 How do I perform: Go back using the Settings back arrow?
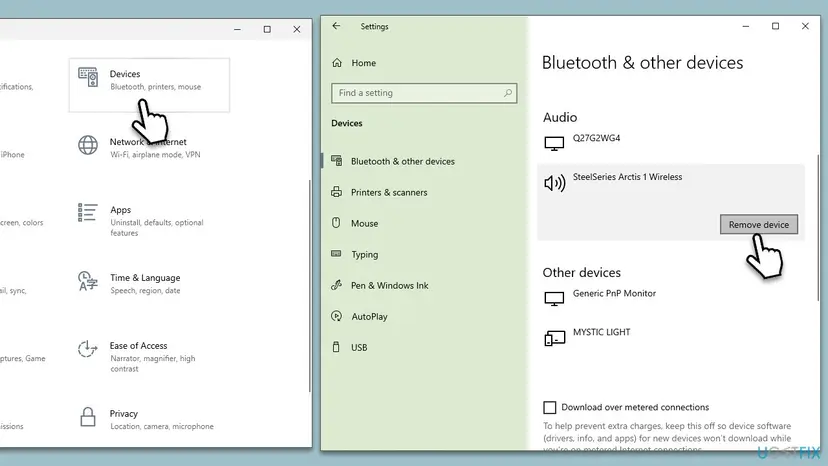(336, 26)
